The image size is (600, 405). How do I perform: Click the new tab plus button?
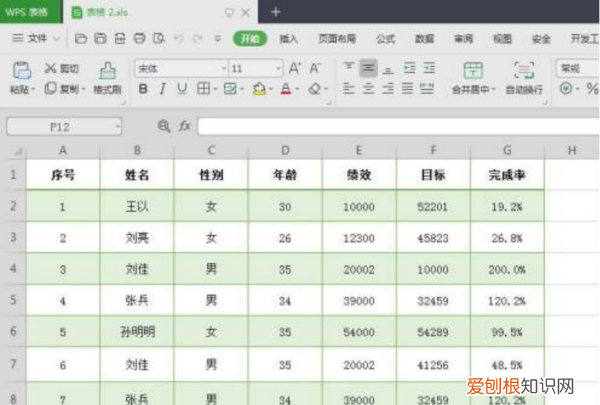pos(276,12)
